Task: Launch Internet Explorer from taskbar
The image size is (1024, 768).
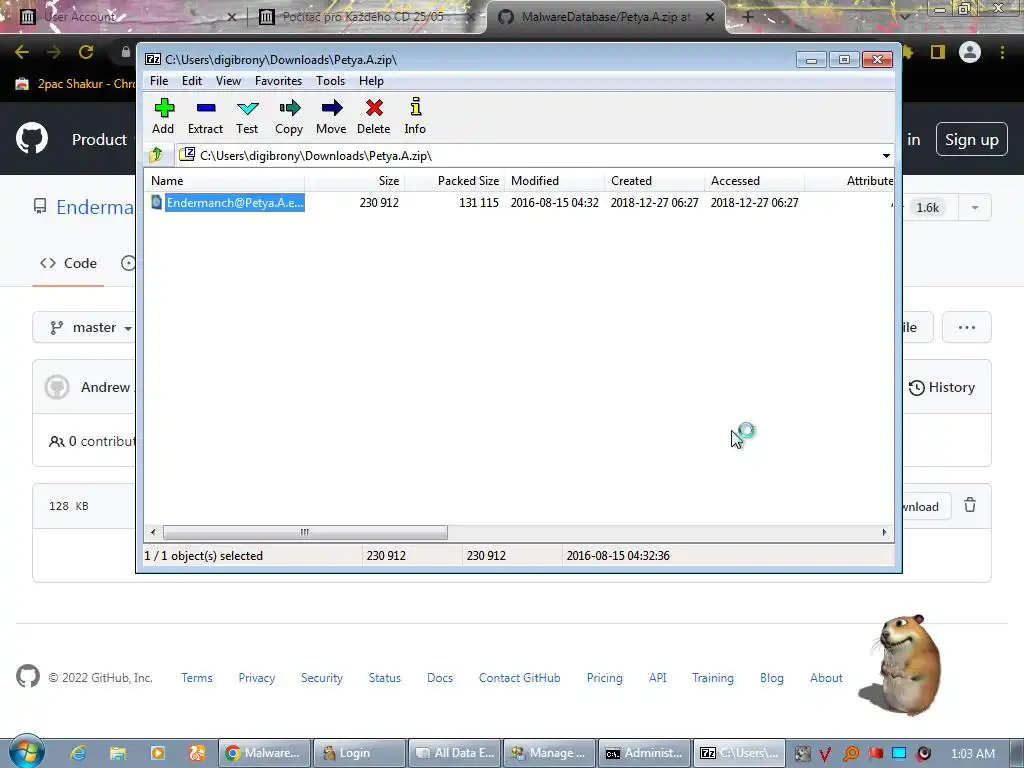Action: pos(78,753)
